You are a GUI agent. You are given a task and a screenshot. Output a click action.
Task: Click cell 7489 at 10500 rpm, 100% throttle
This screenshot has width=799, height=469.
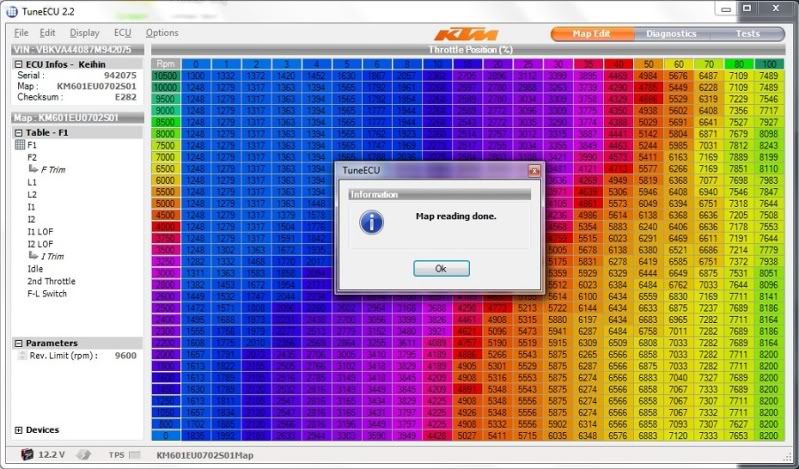tap(768, 75)
